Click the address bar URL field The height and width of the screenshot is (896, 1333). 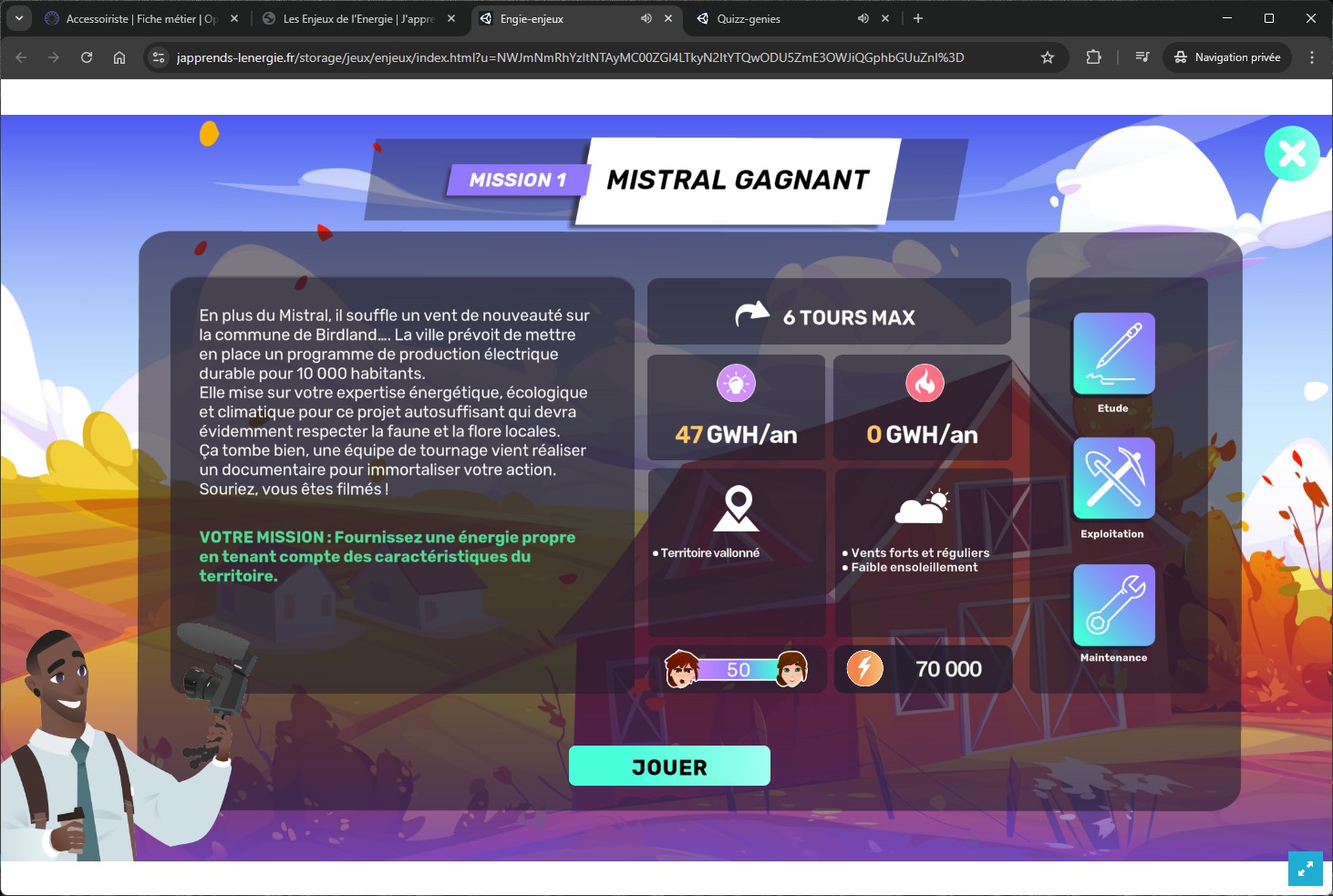pyautogui.click(x=570, y=57)
